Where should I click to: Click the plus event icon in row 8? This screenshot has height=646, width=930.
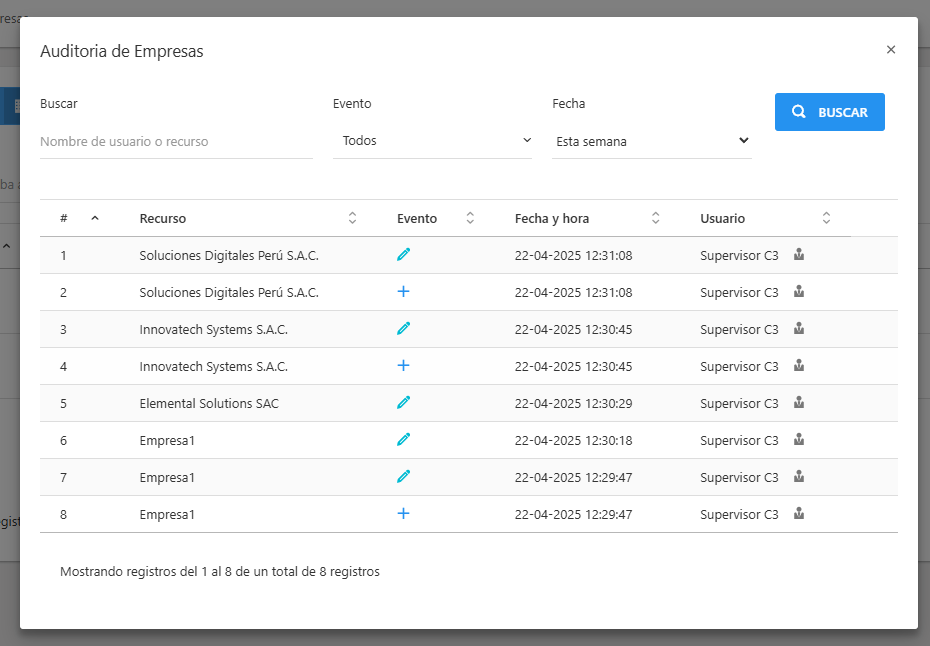(403, 514)
